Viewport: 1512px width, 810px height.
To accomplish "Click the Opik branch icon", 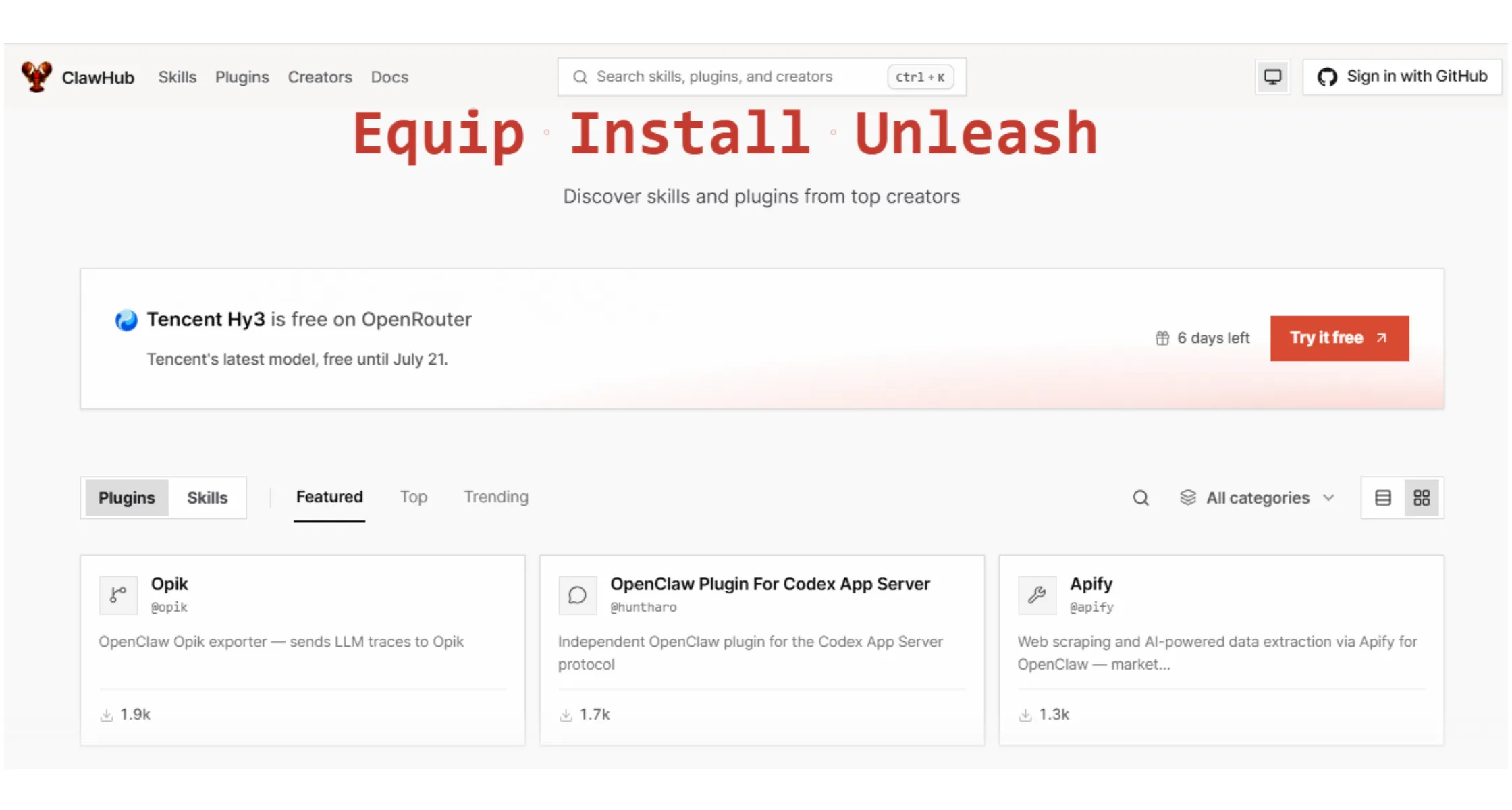I will 118,595.
